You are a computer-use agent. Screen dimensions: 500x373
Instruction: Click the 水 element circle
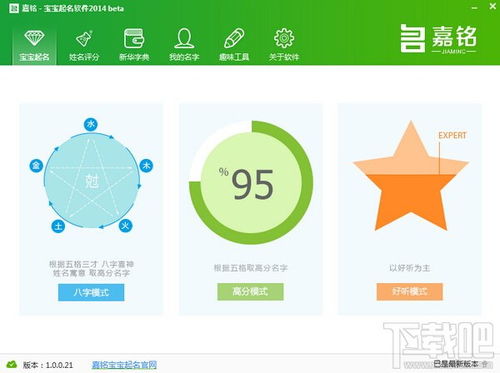91,125
